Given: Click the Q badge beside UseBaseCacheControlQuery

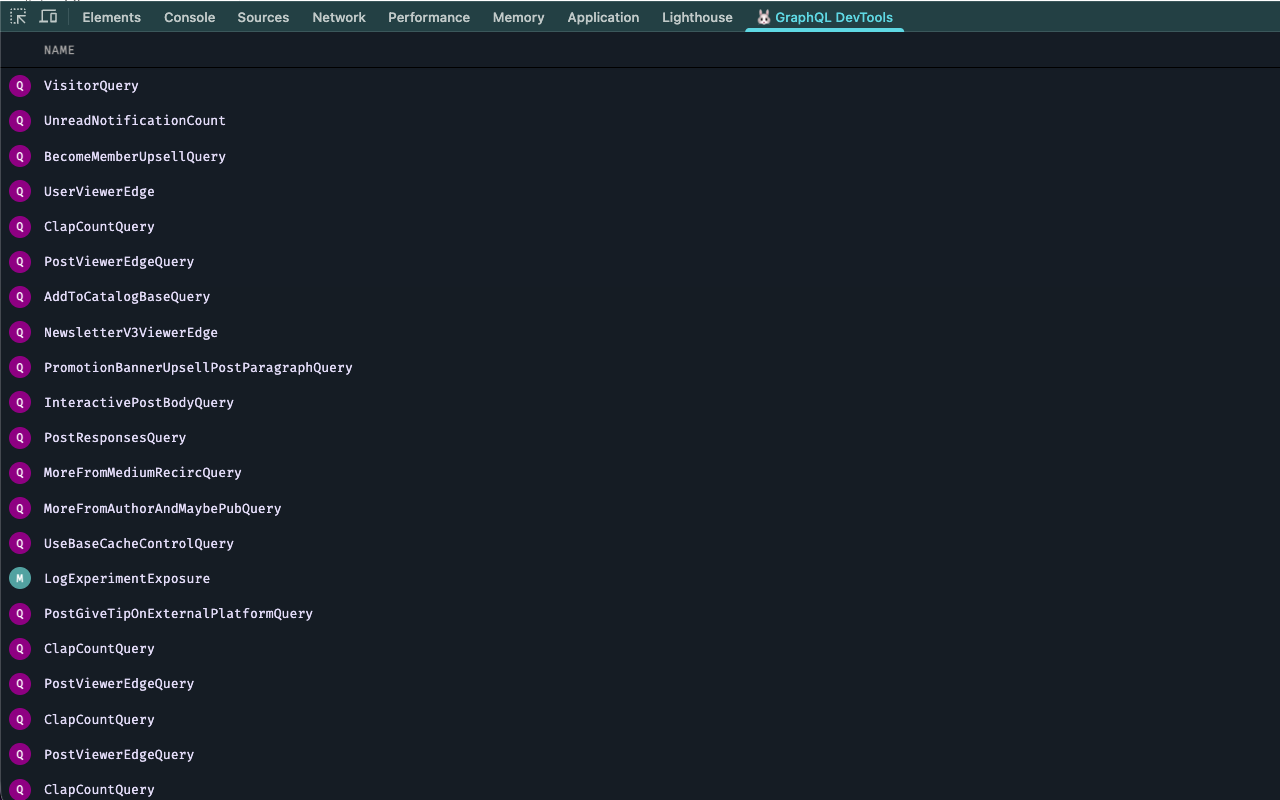Looking at the screenshot, I should click(20, 543).
